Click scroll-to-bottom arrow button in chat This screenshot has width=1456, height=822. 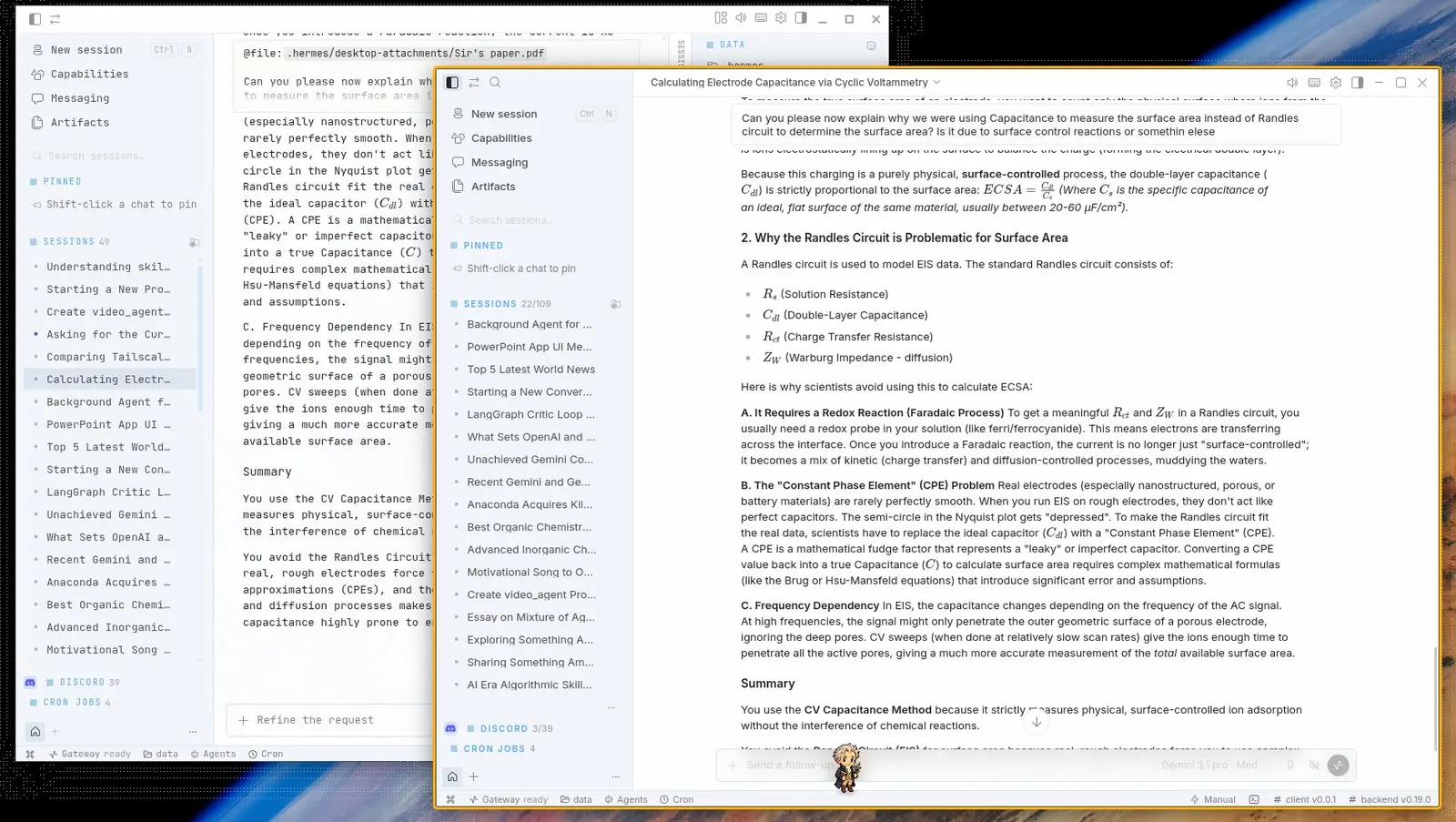click(1036, 722)
